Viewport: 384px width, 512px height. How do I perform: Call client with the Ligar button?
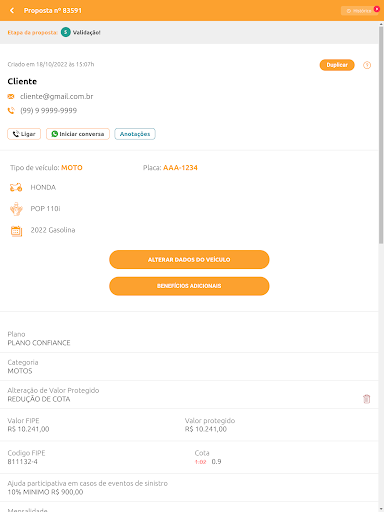(24, 134)
